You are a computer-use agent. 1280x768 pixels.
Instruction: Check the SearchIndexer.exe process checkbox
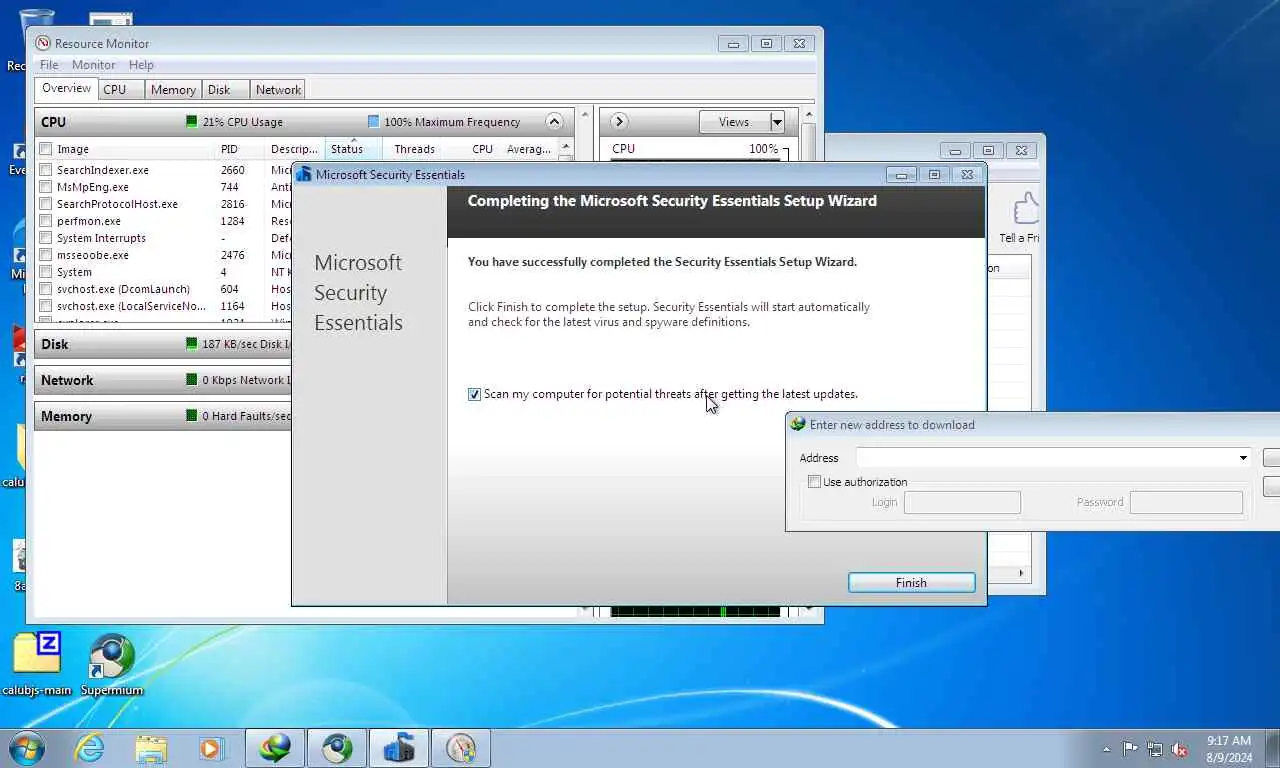point(46,170)
